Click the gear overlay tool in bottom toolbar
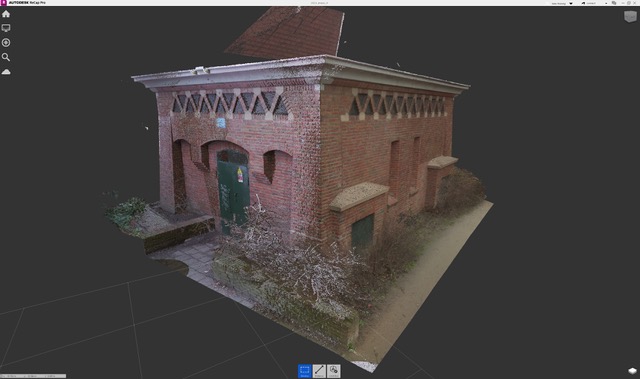This screenshot has height=379, width=640. click(334, 371)
